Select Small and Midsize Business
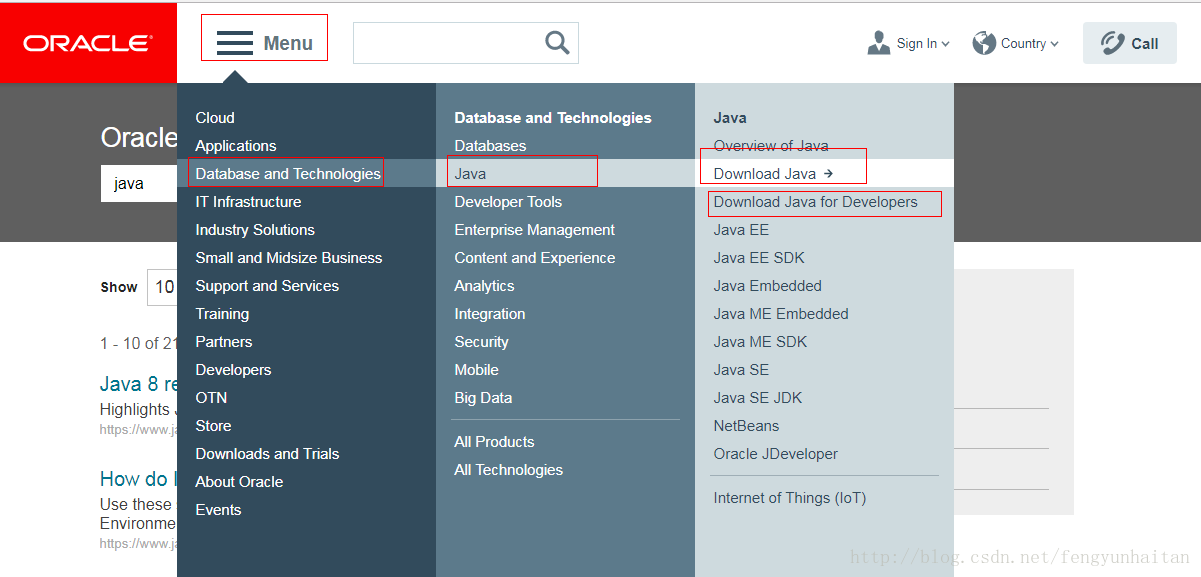The image size is (1201, 577). coord(289,258)
